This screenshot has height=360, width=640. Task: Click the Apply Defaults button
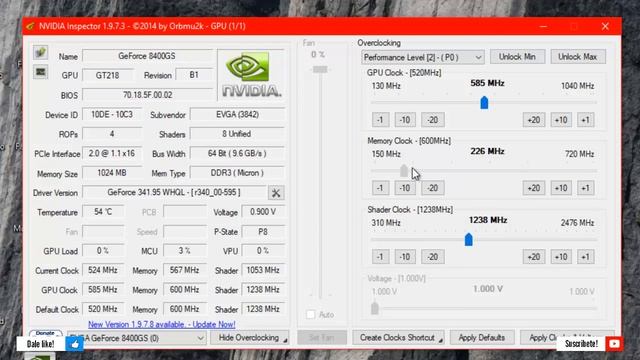coord(482,338)
